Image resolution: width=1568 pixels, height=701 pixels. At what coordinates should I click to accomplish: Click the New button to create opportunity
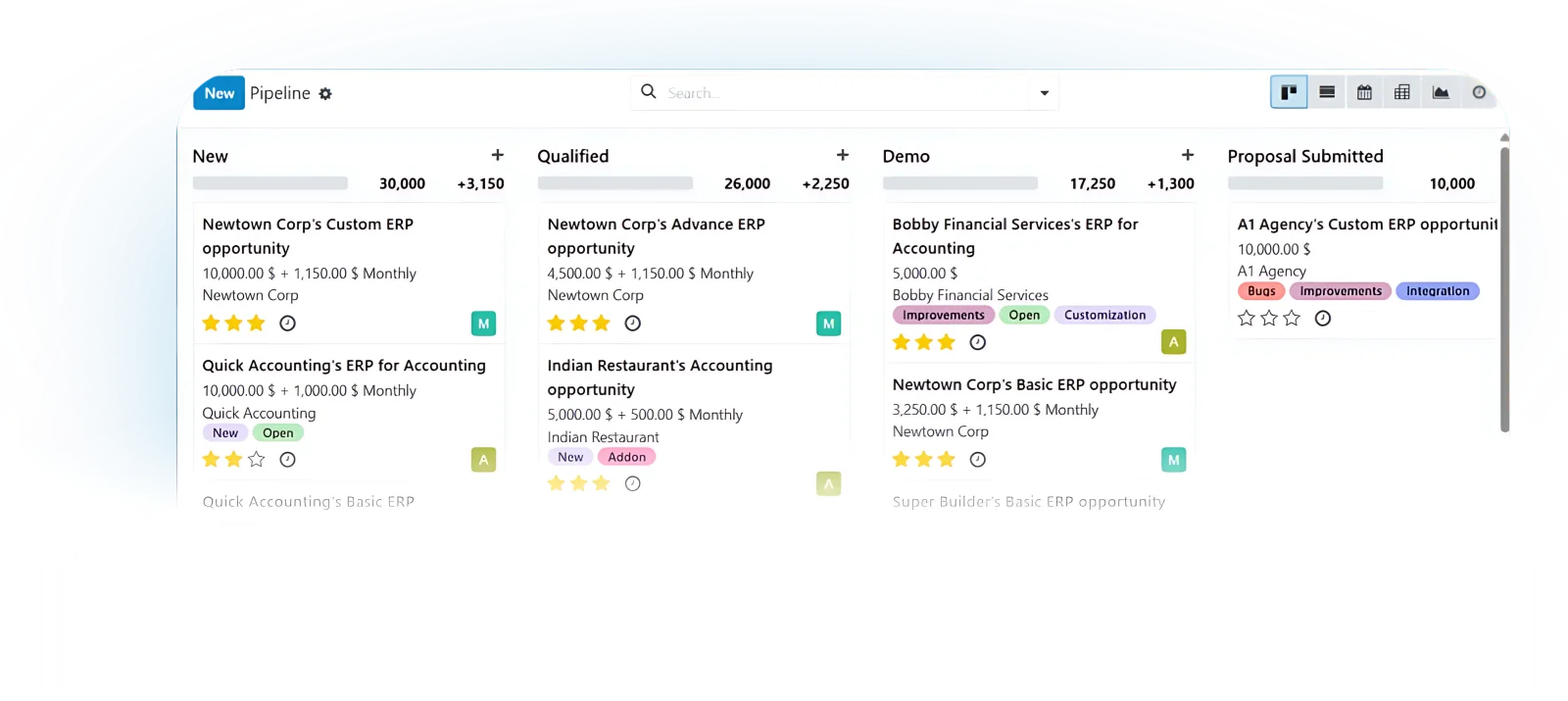(x=219, y=93)
